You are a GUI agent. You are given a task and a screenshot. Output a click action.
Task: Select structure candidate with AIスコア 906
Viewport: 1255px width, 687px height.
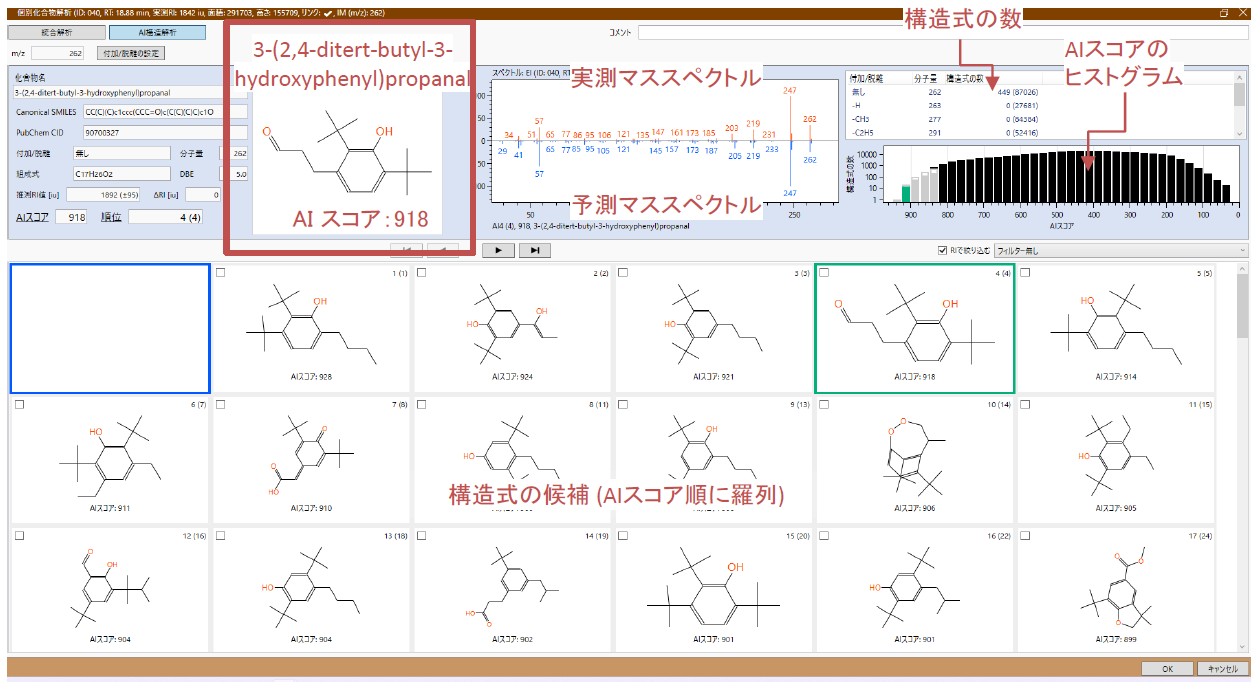(914, 460)
